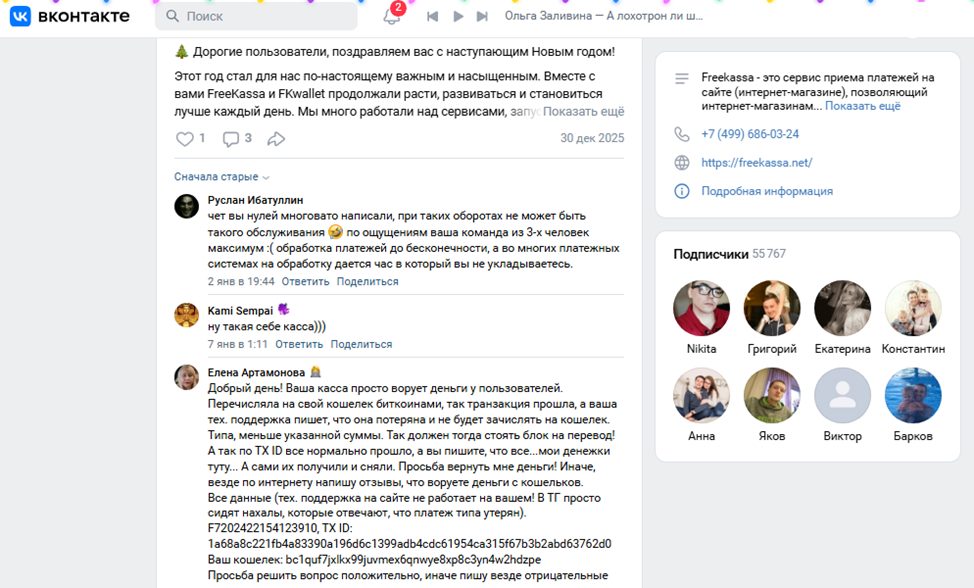
Task: Expand post text with 'Показать ещё'
Action: point(583,112)
